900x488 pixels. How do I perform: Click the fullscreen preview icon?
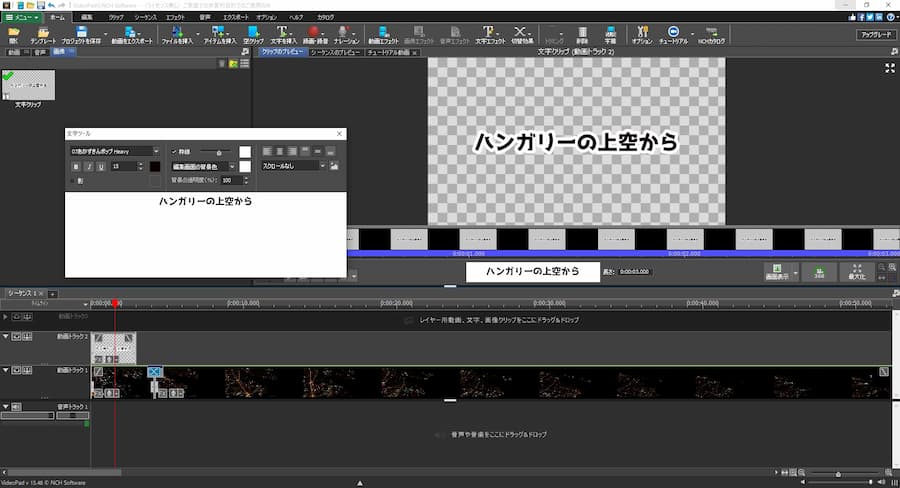890,68
